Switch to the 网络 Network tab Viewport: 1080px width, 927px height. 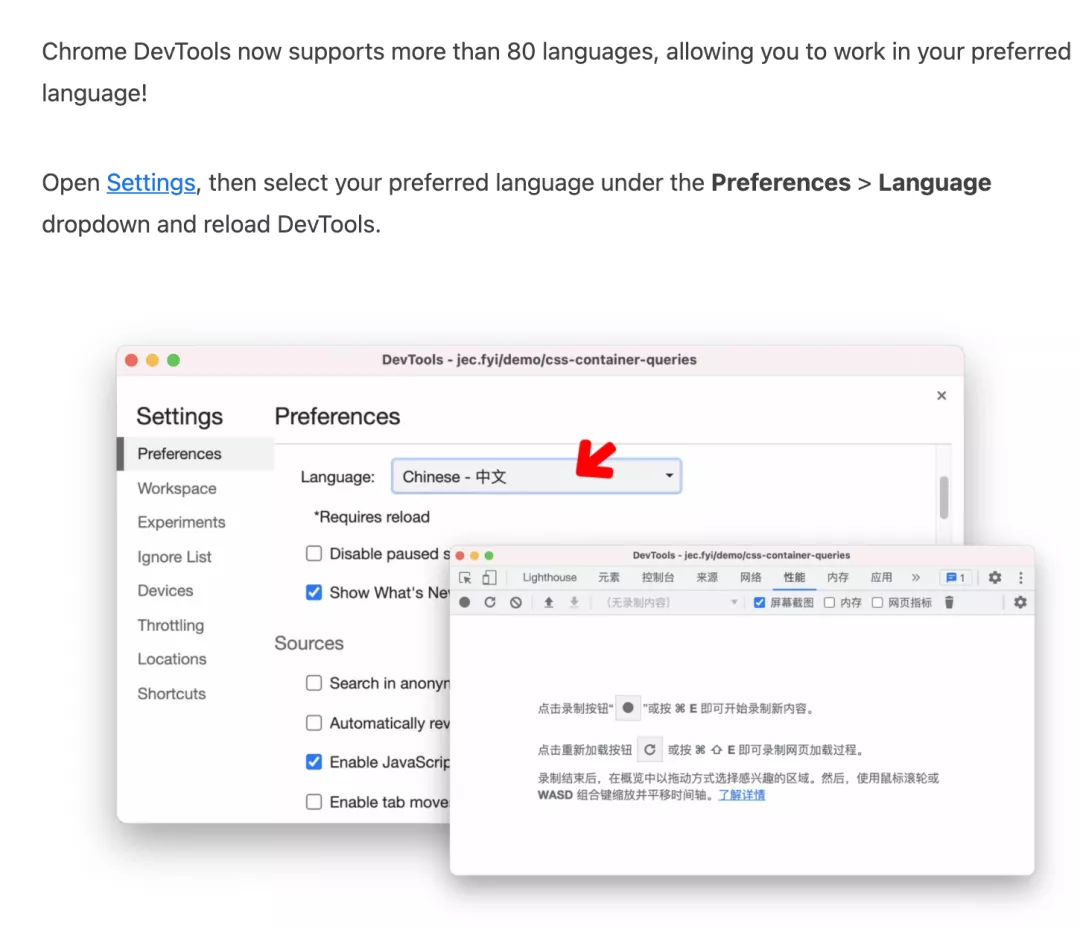tap(750, 577)
